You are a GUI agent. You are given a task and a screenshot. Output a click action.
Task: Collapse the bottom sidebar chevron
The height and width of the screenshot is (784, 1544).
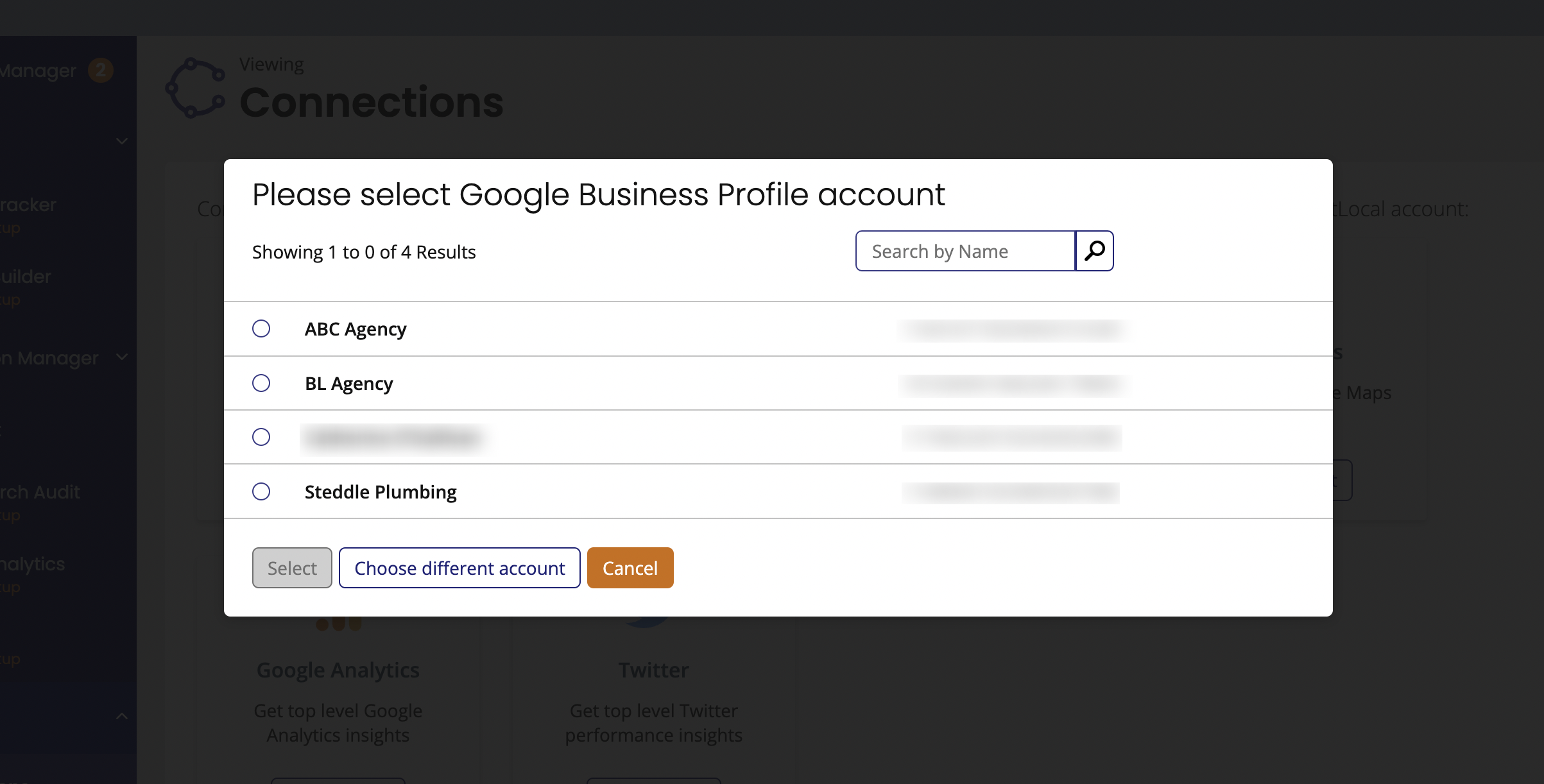pos(122,716)
